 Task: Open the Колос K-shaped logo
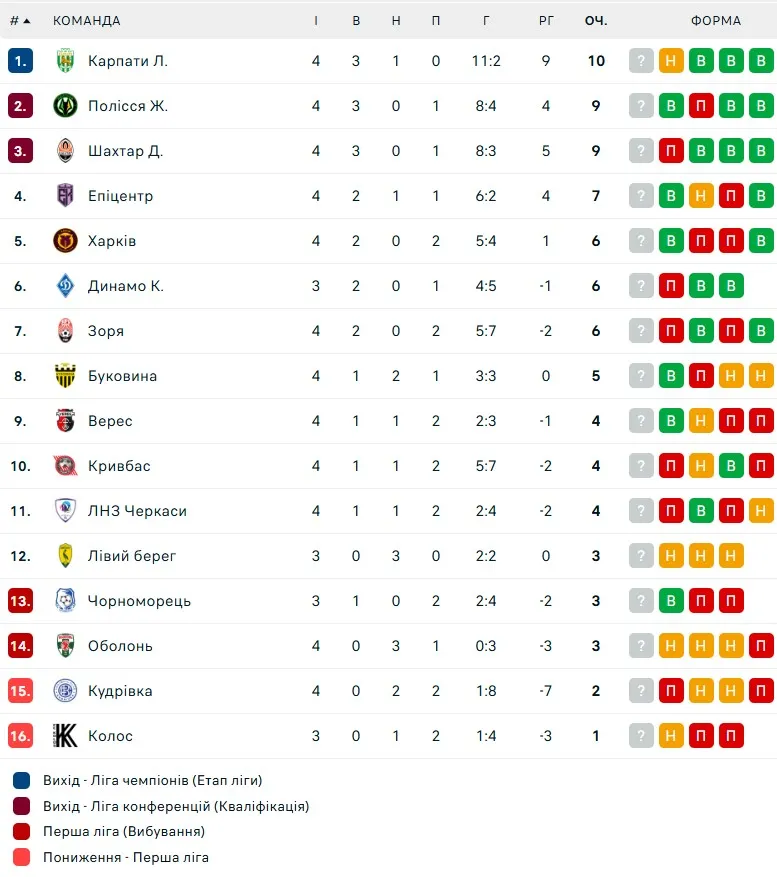65,735
